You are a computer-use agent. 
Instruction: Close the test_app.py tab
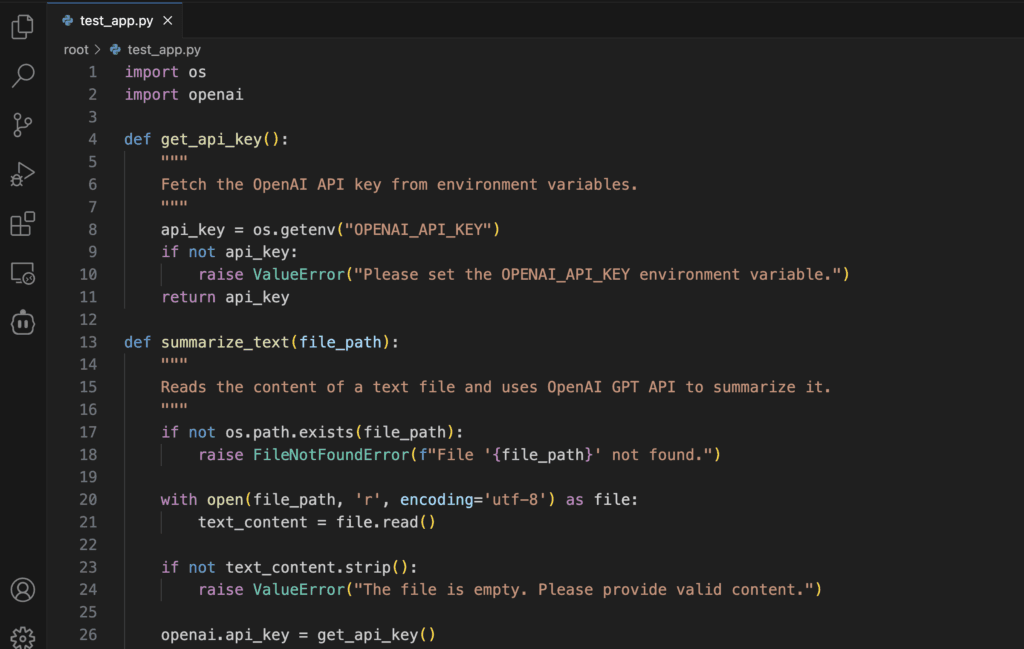(168, 21)
